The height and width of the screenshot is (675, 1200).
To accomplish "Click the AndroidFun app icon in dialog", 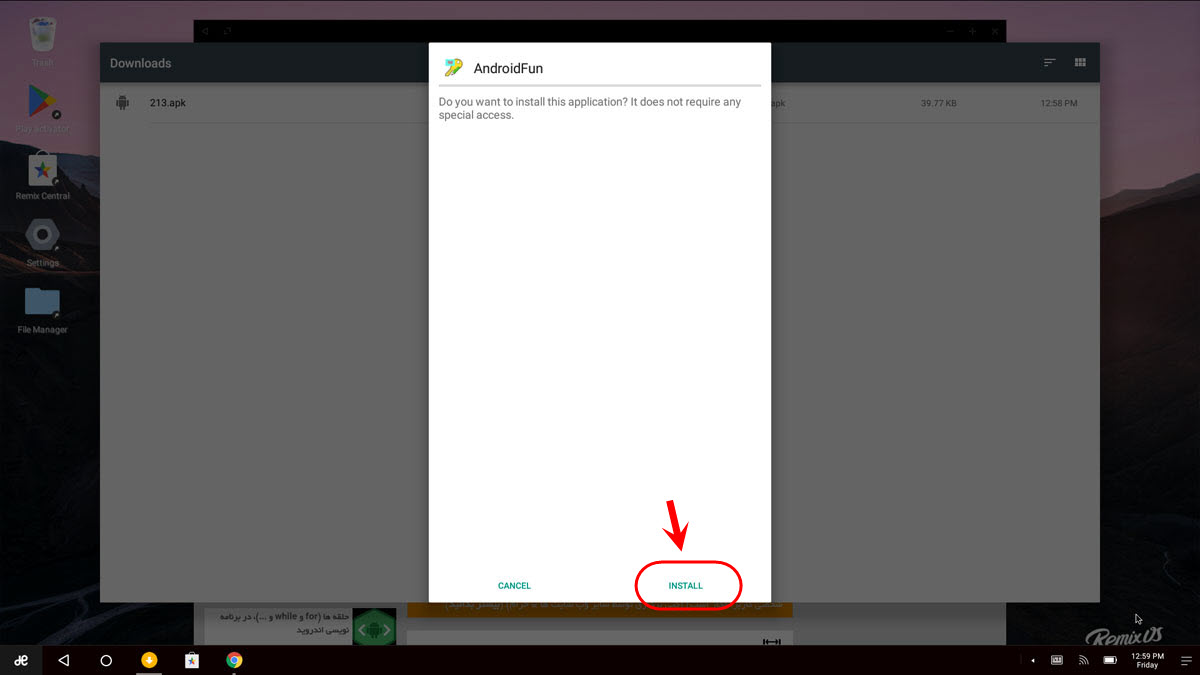I will point(454,68).
